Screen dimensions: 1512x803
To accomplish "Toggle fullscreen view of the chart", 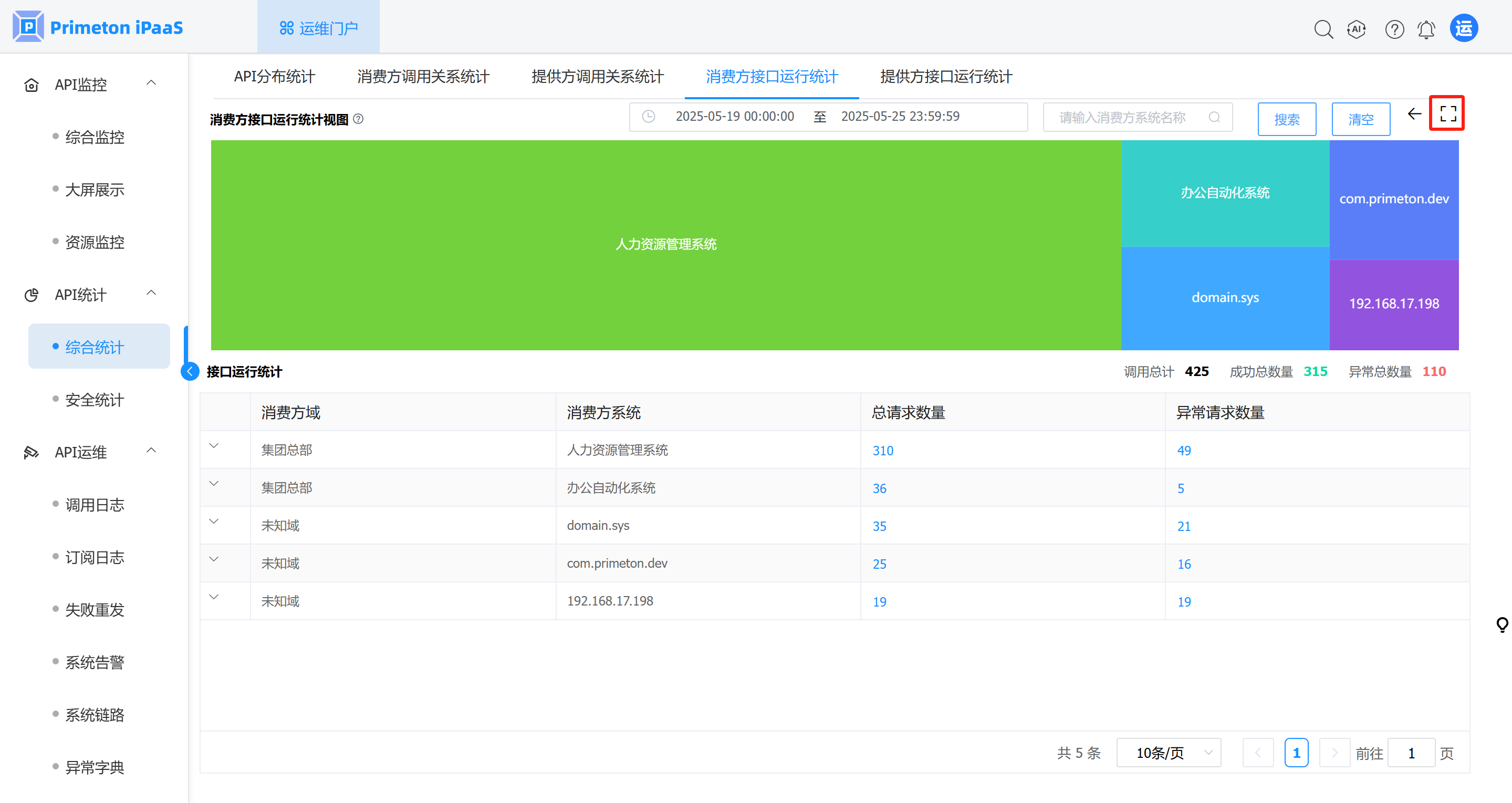I will pos(1447,114).
